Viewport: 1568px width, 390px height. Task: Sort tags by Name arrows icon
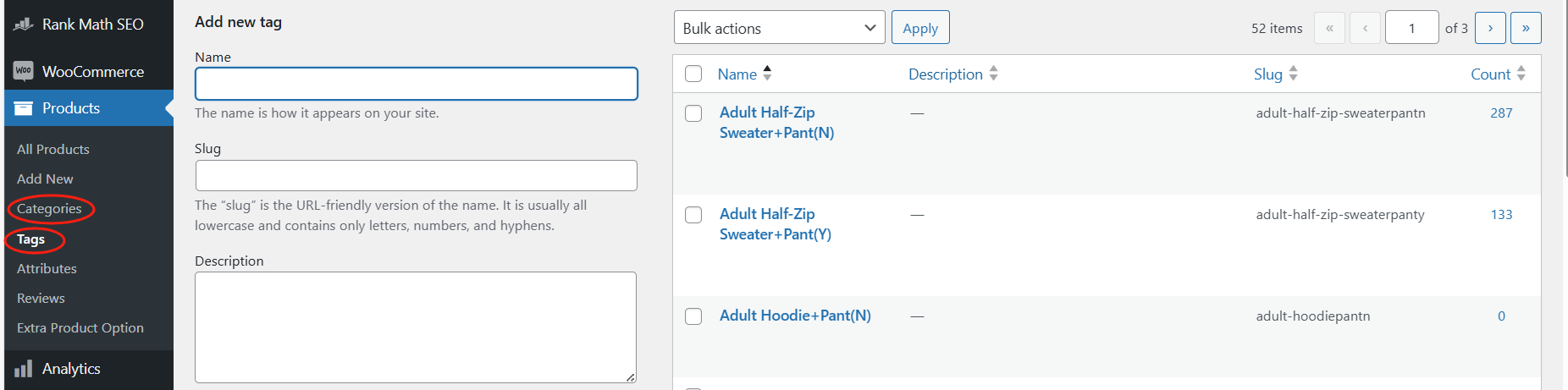coord(767,74)
